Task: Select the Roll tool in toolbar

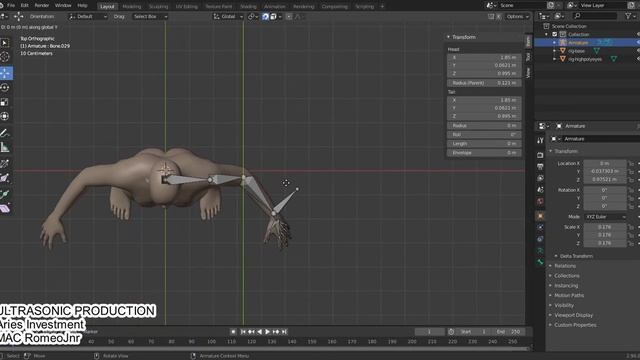Action: coord(5,163)
